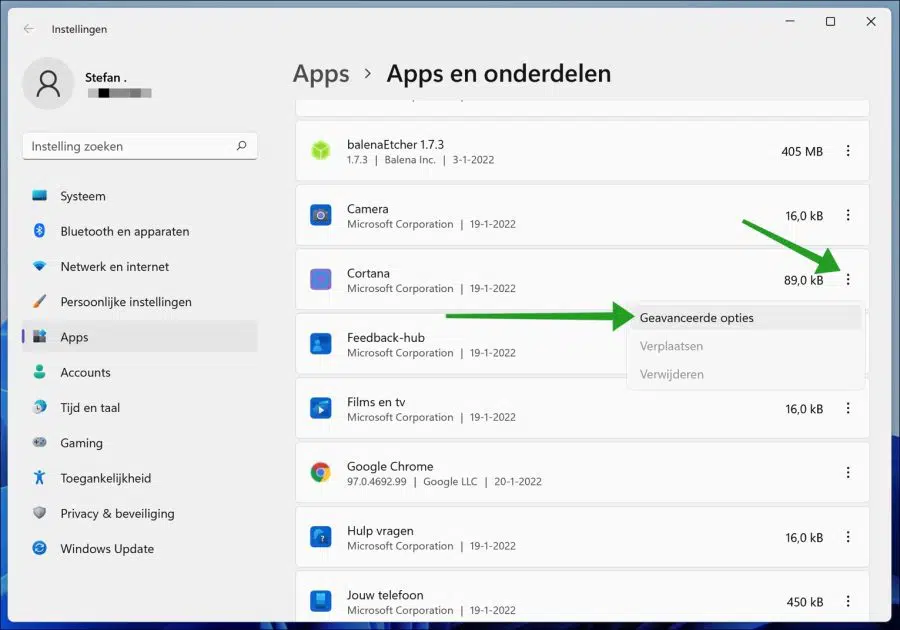Click the Camera app icon

pyautogui.click(x=321, y=215)
